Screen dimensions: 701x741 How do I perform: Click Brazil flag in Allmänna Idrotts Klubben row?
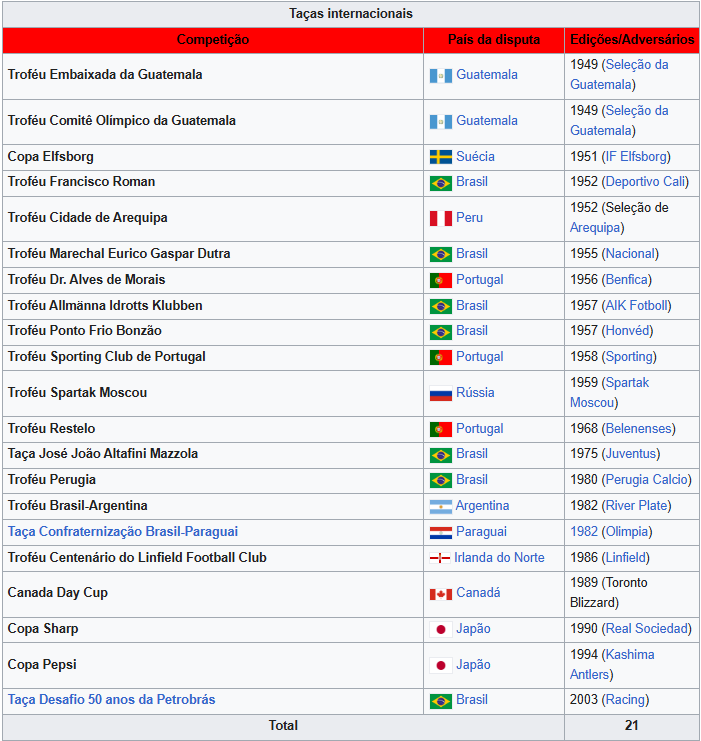pyautogui.click(x=441, y=307)
